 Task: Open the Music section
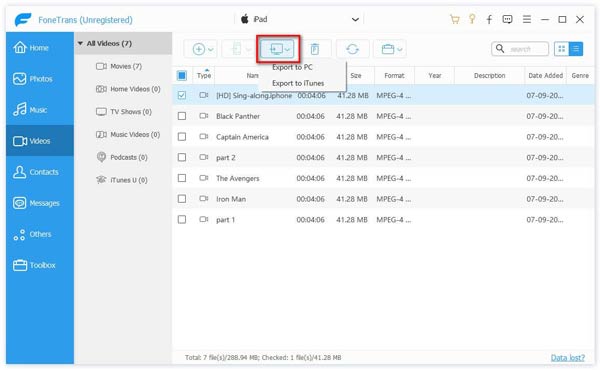tap(40, 110)
